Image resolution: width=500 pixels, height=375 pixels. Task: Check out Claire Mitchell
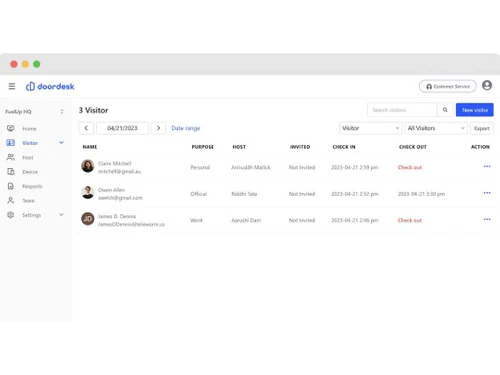410,167
